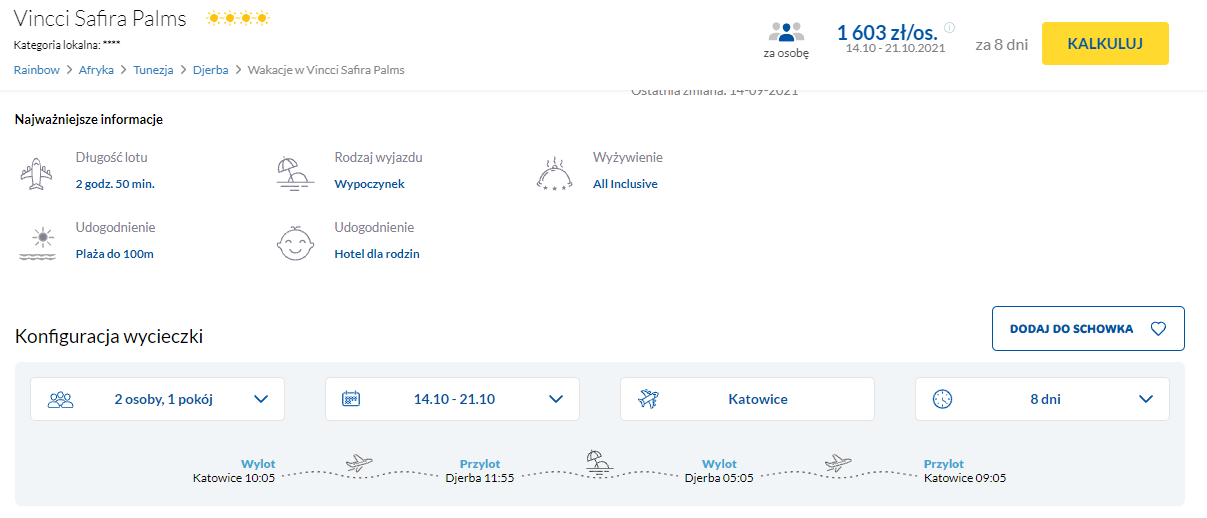Viewport: 1207px width, 518px height.
Task: Click the food cloche icon for Wyżywienie
Action: click(x=554, y=173)
